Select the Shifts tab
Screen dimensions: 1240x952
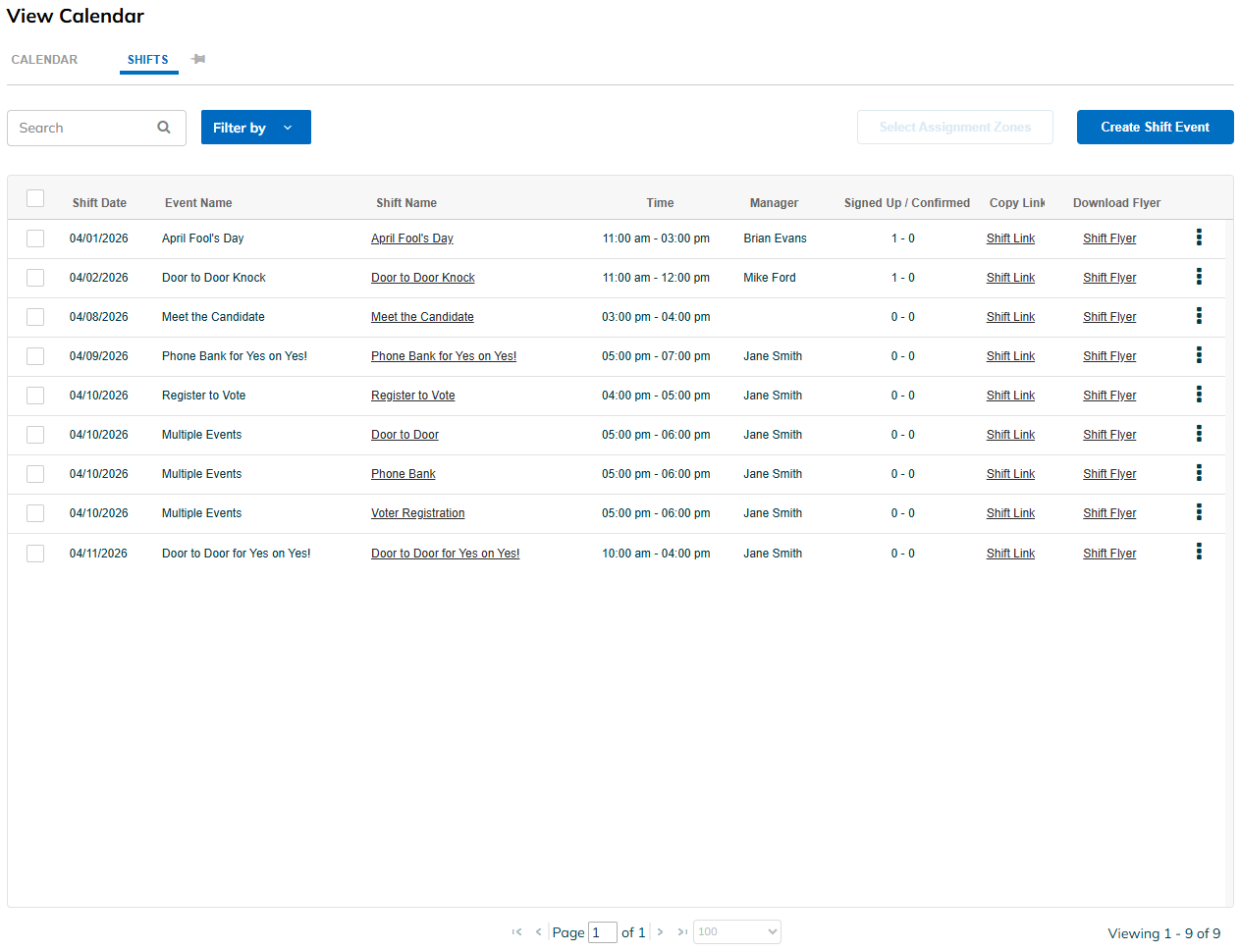(x=148, y=60)
